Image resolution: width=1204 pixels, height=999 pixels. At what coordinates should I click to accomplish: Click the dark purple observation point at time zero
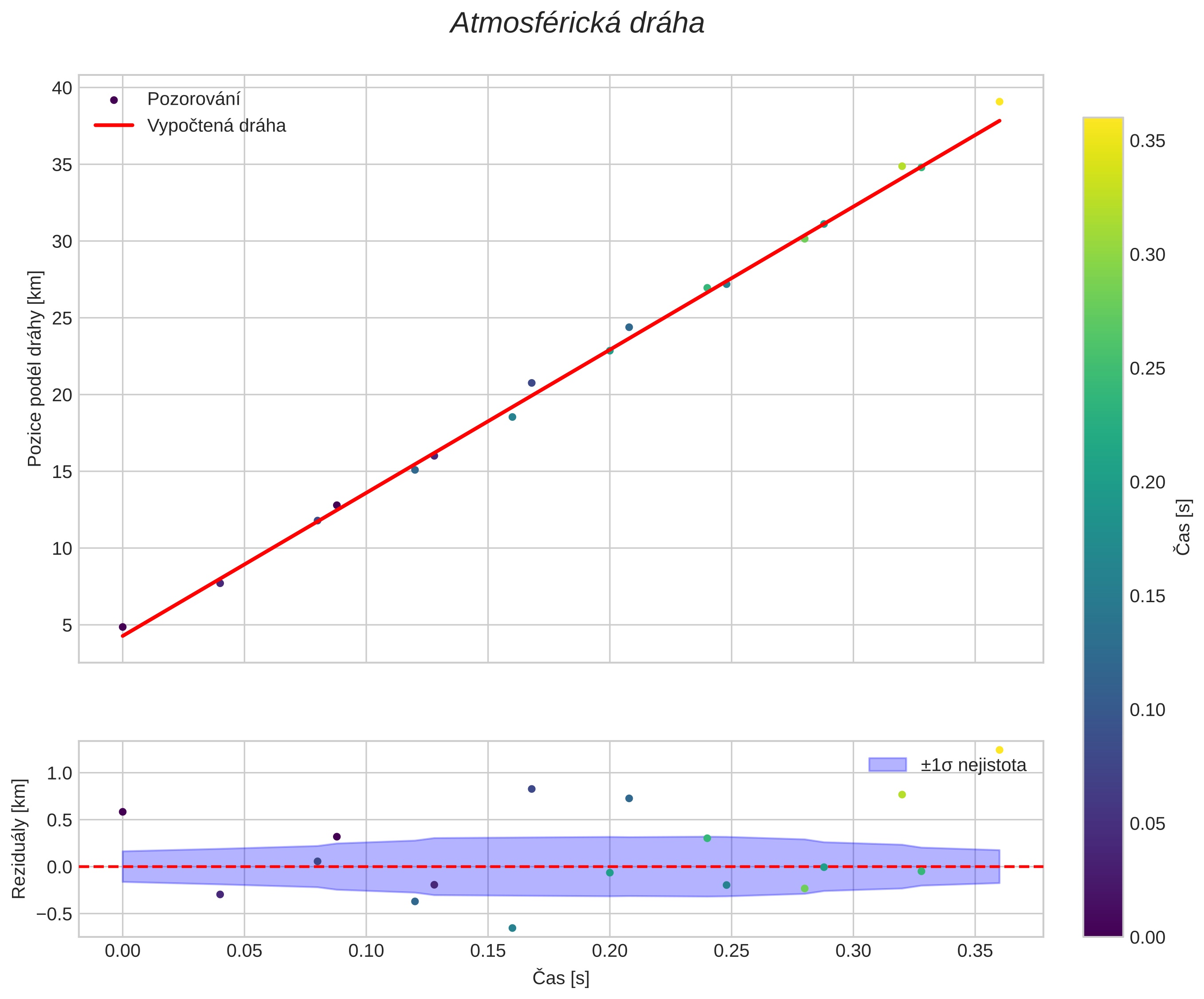click(x=122, y=627)
